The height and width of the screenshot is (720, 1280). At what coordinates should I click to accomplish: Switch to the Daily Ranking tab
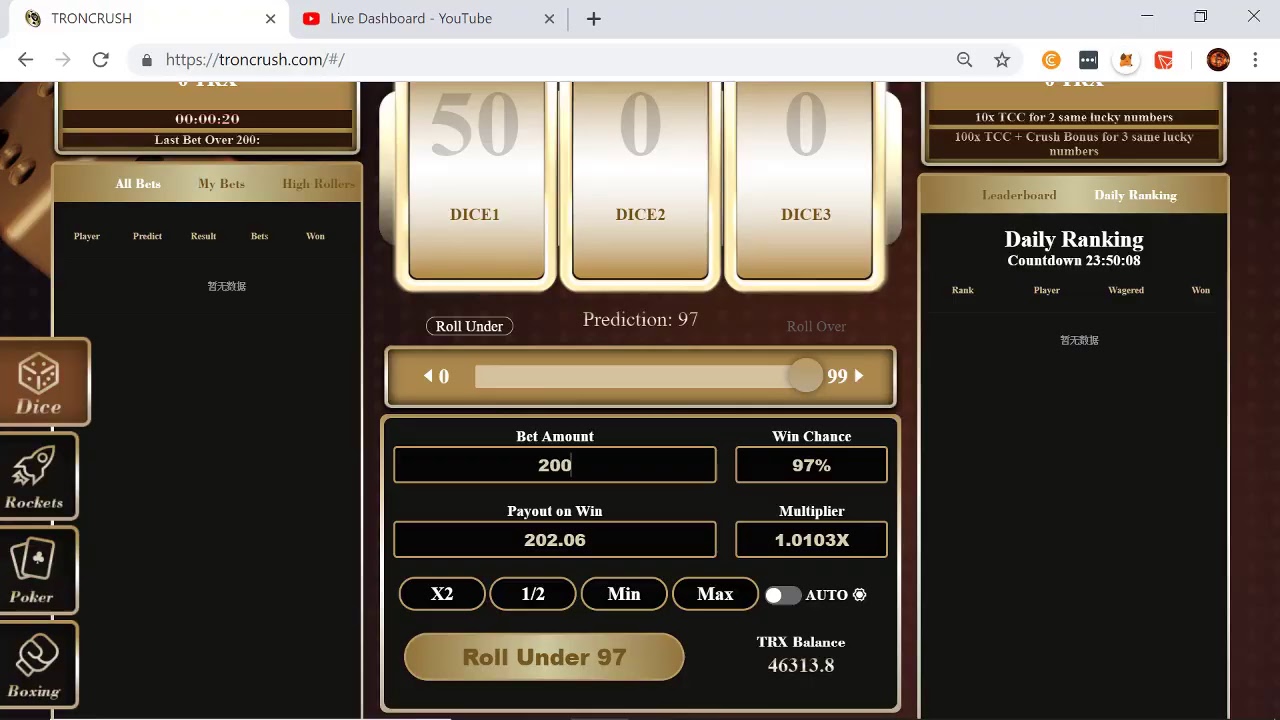[1135, 195]
